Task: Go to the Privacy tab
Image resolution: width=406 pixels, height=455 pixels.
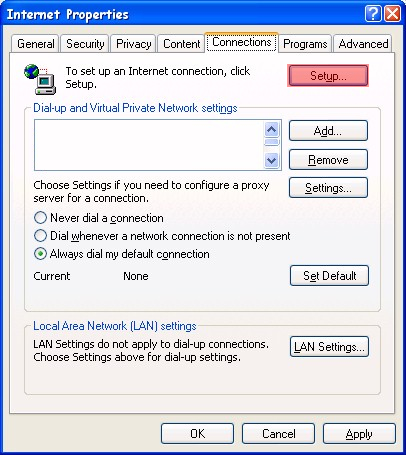Action: point(133,44)
